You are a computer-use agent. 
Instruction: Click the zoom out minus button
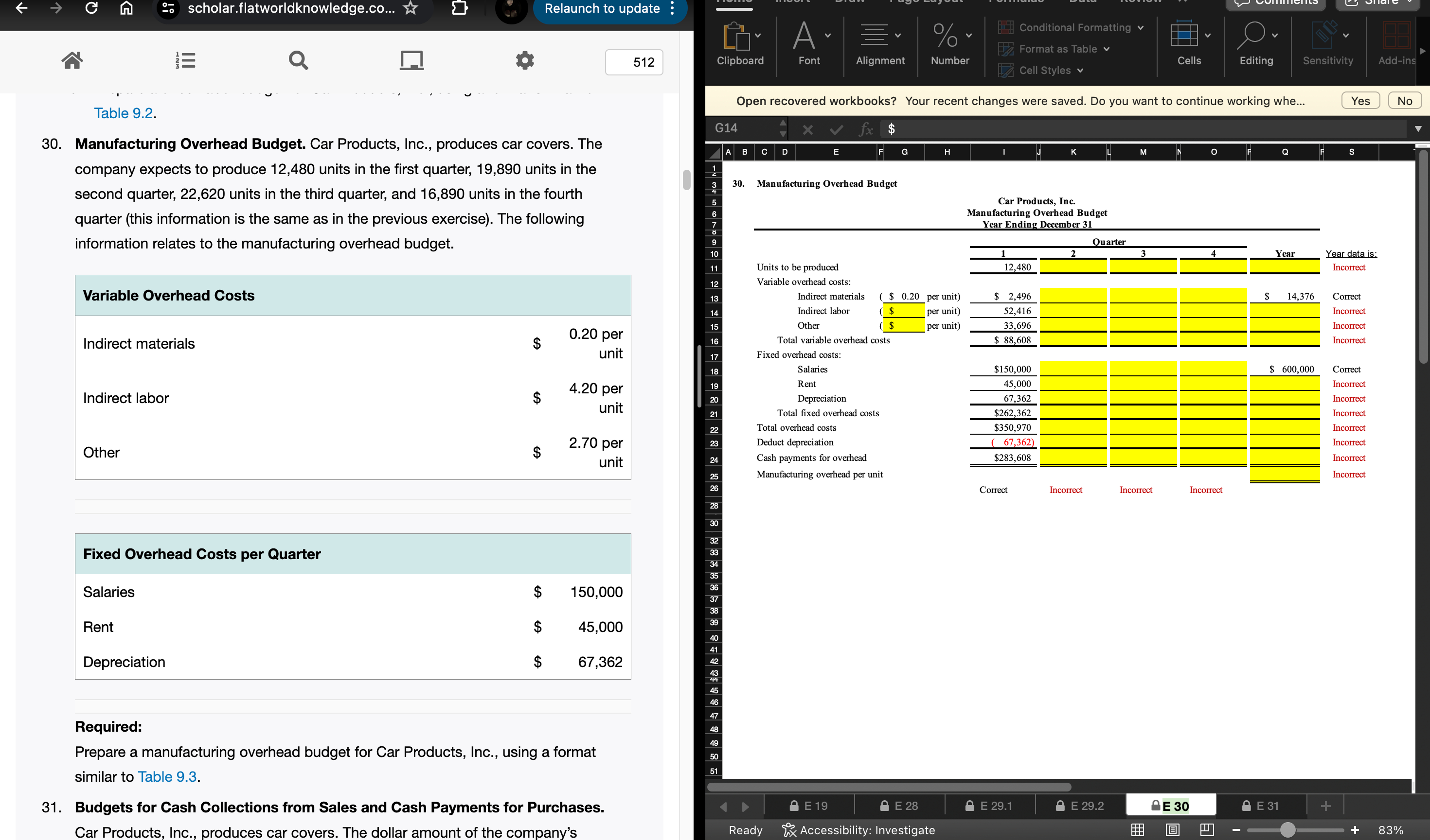[x=1236, y=830]
